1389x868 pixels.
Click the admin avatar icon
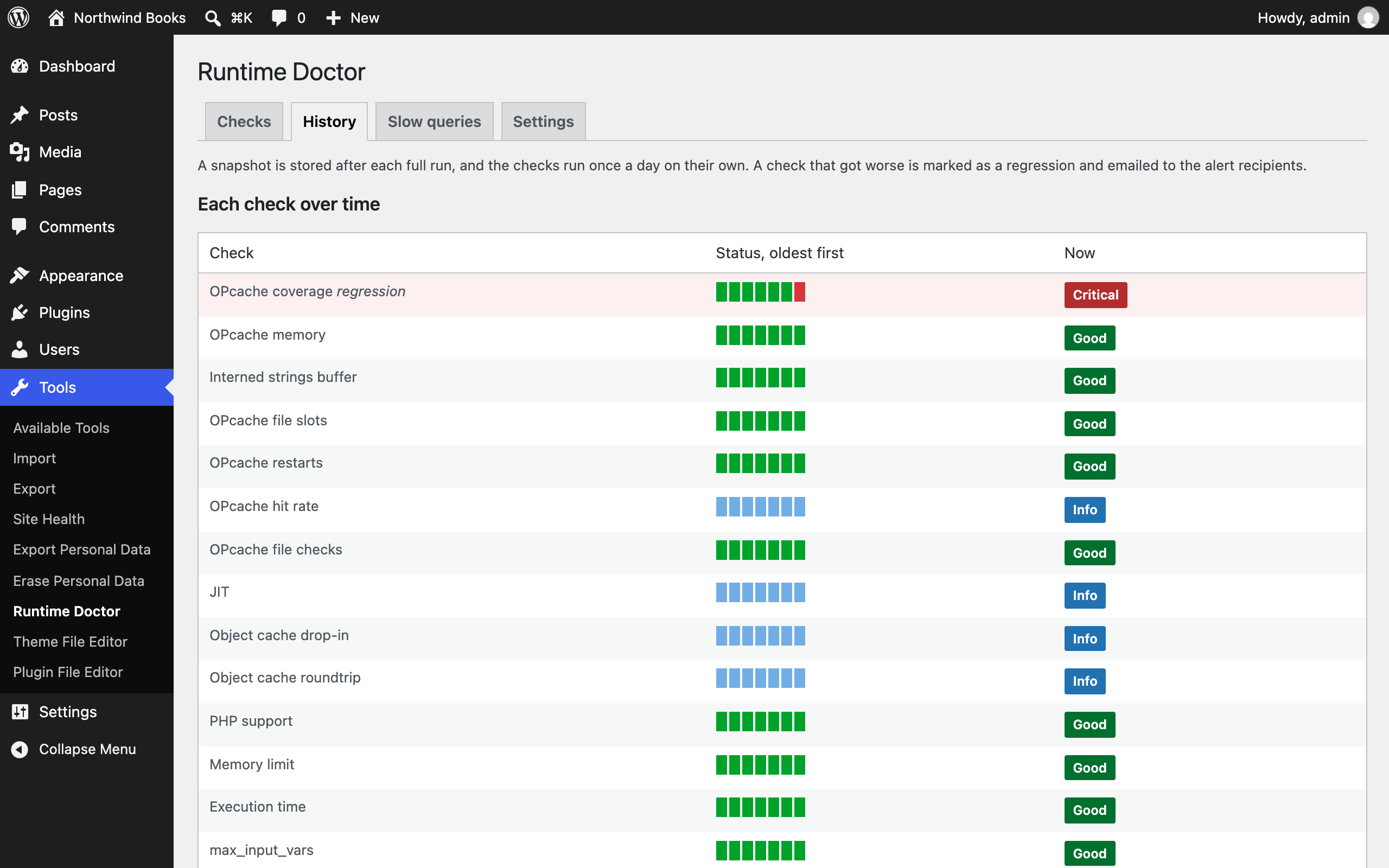tap(1368, 17)
